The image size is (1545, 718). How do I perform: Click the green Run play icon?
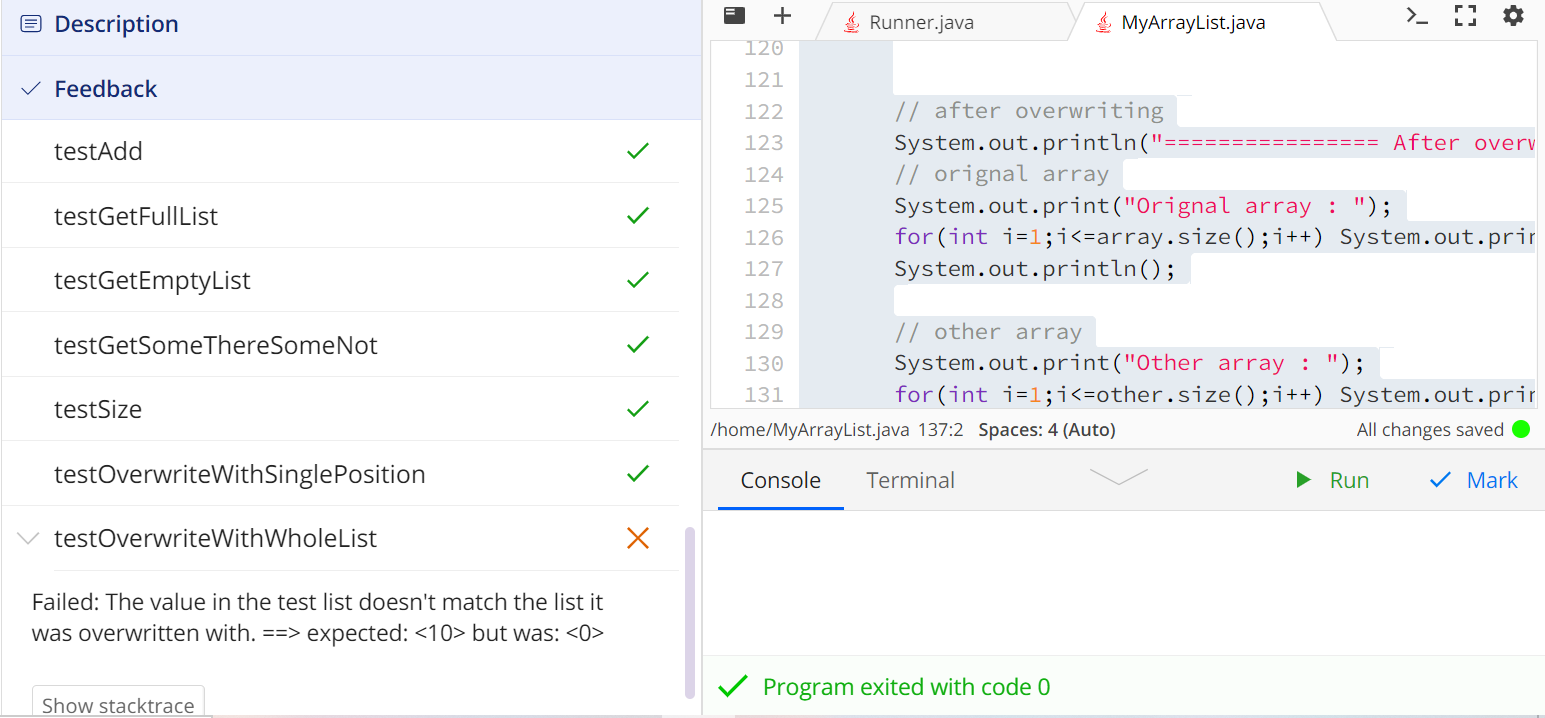(x=1303, y=479)
